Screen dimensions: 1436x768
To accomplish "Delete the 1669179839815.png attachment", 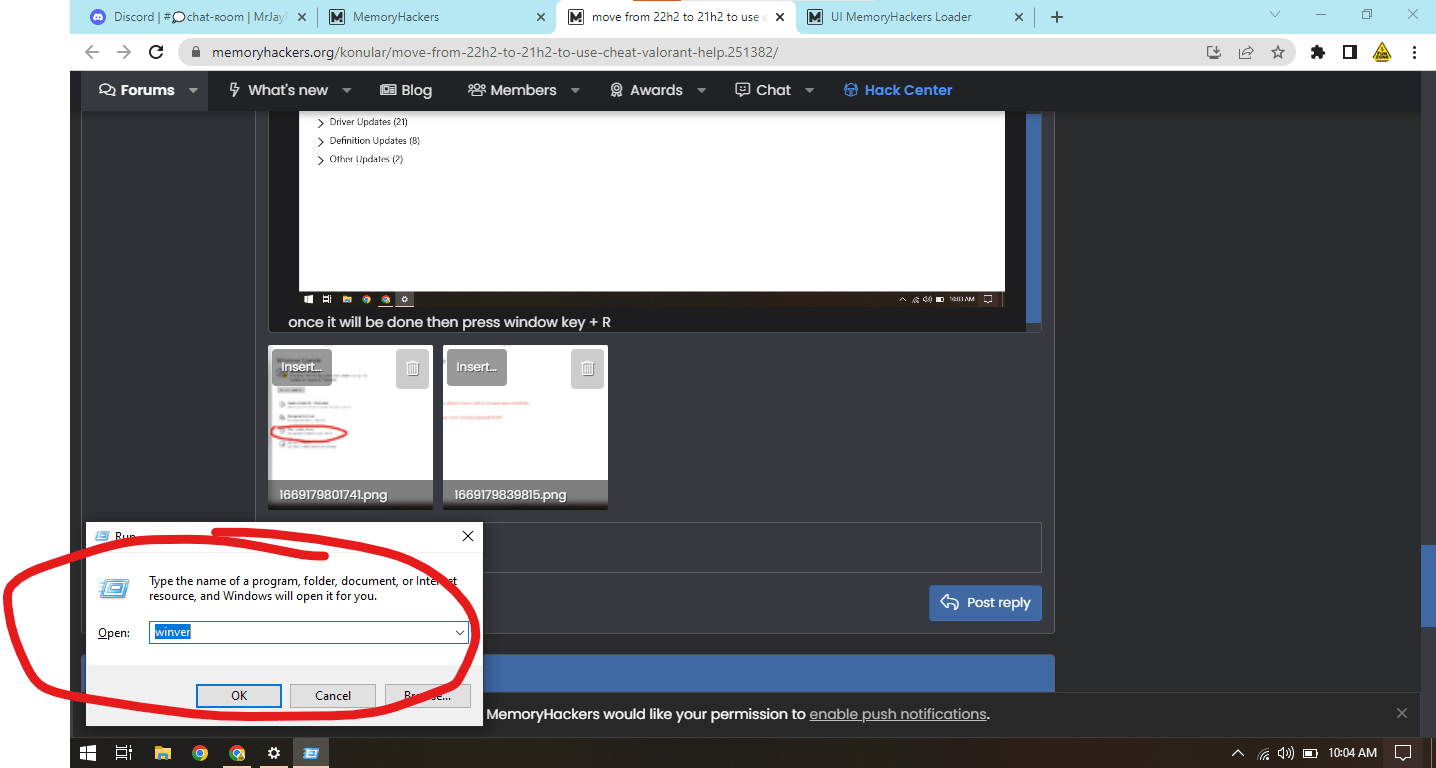I will pyautogui.click(x=588, y=368).
